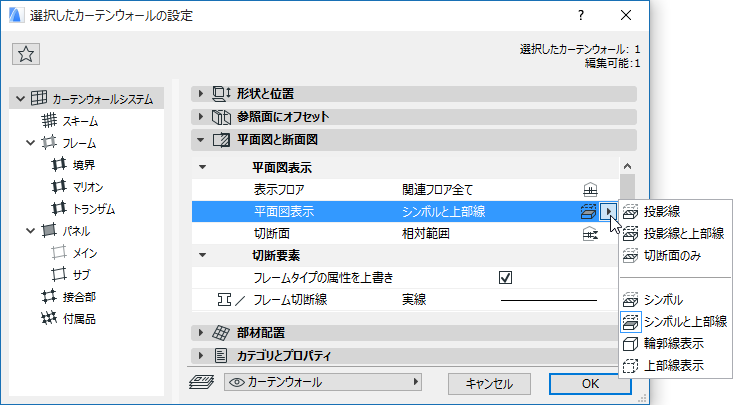Click the 実線 value
733x405 pixels.
[414, 300]
